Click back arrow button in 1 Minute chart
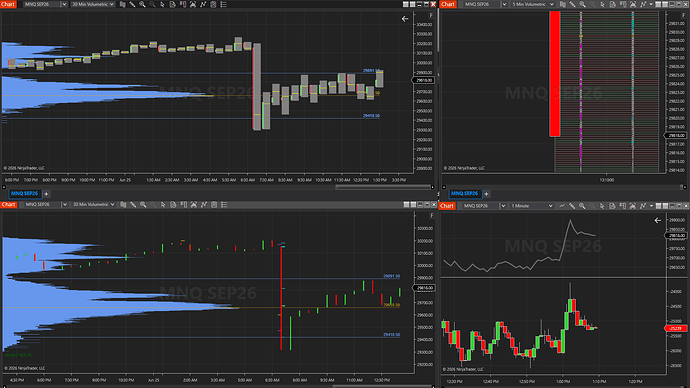690x388 pixels. coord(657,220)
